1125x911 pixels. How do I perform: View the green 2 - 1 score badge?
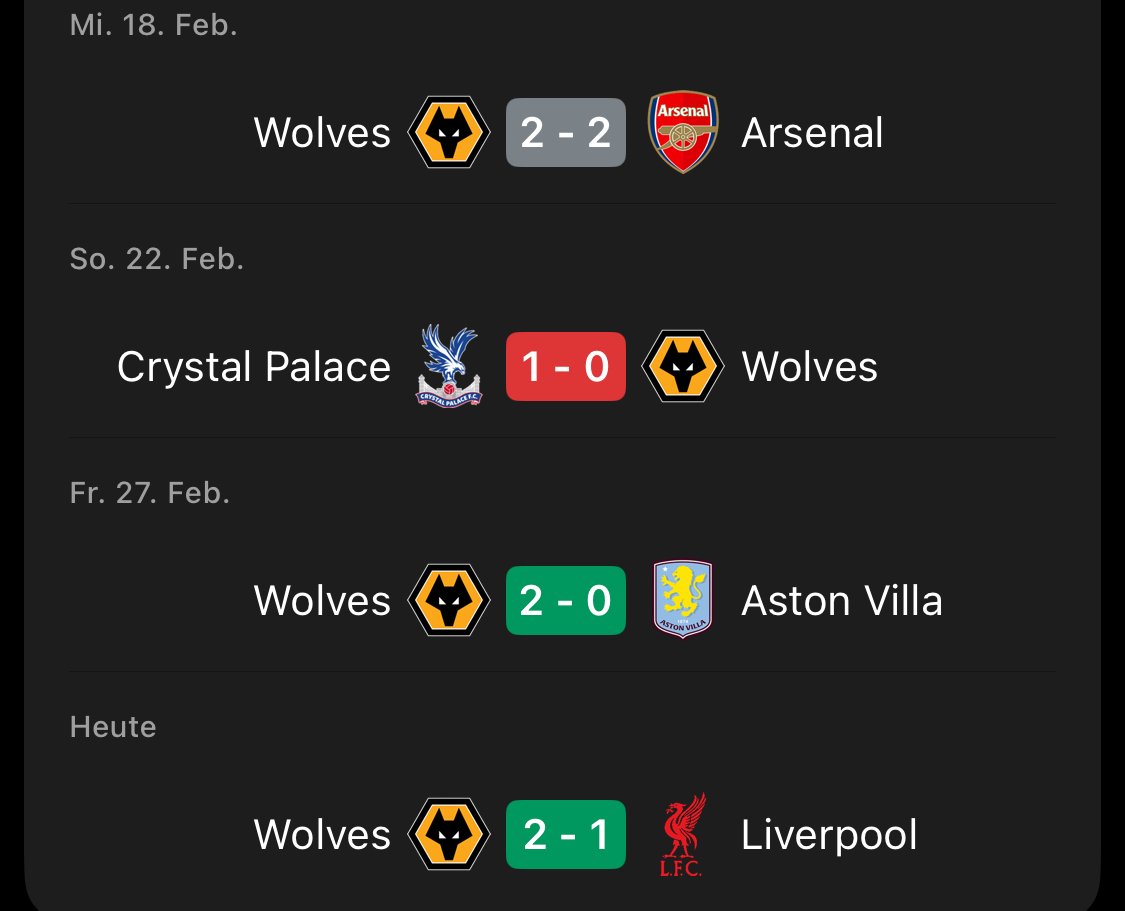point(565,834)
